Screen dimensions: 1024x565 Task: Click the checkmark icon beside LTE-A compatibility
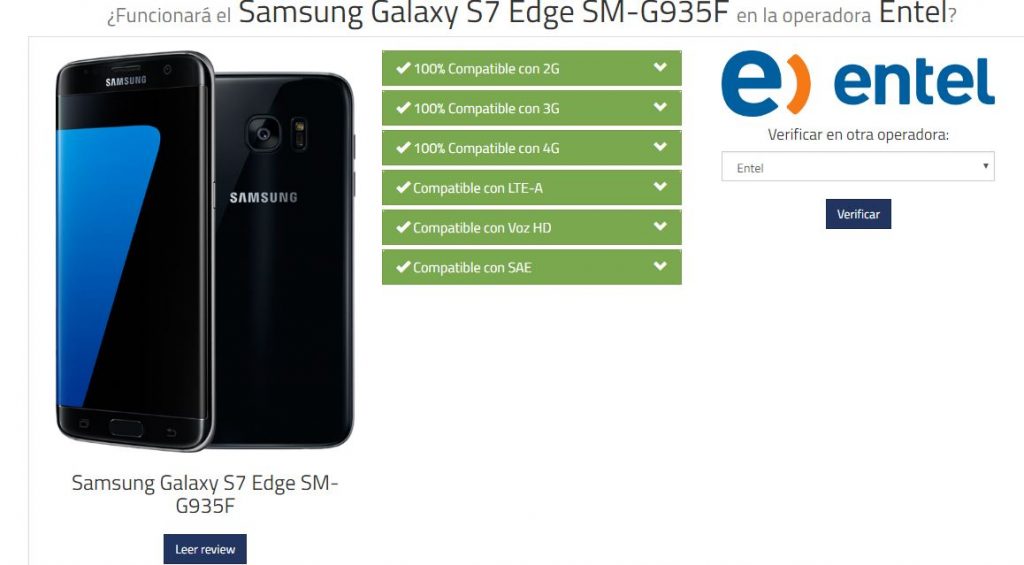click(x=403, y=187)
